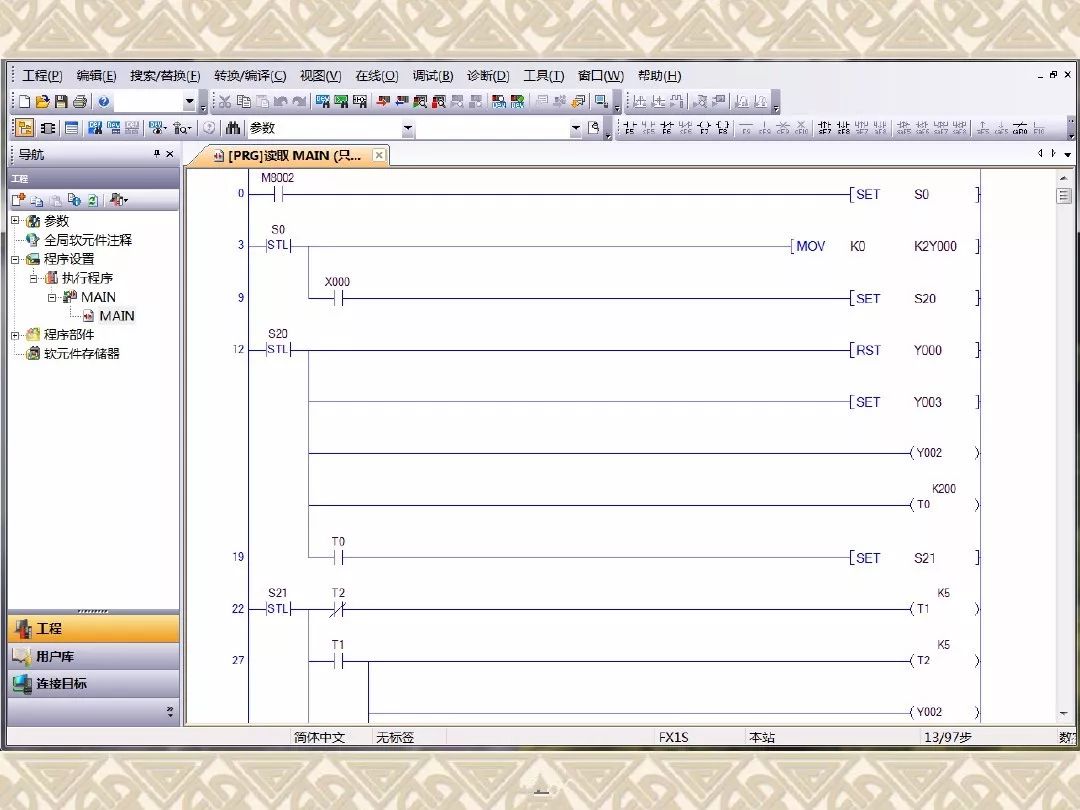Open a project with the folder icon
The height and width of the screenshot is (810, 1080).
(43, 102)
